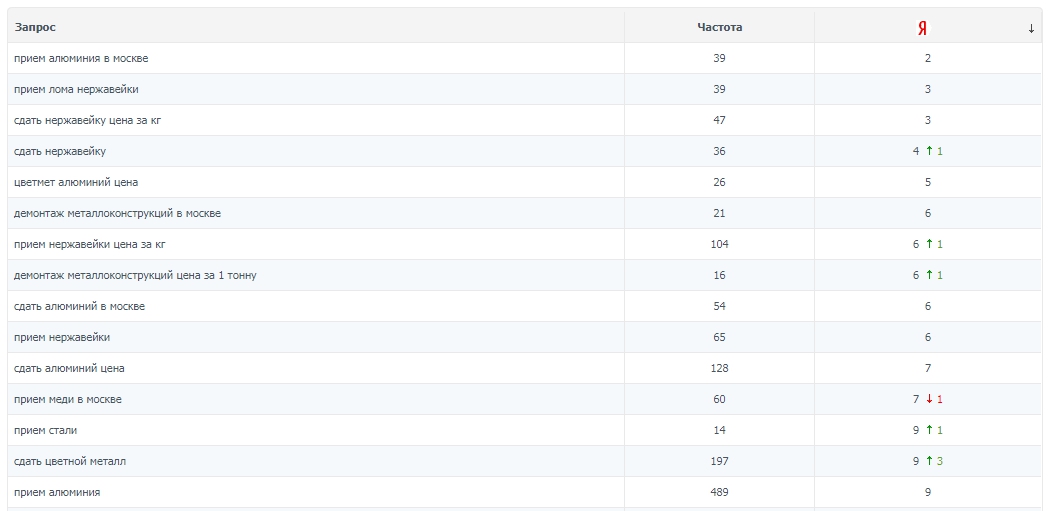Click the Yandex logo column header
The image size is (1052, 511).
click(x=923, y=28)
